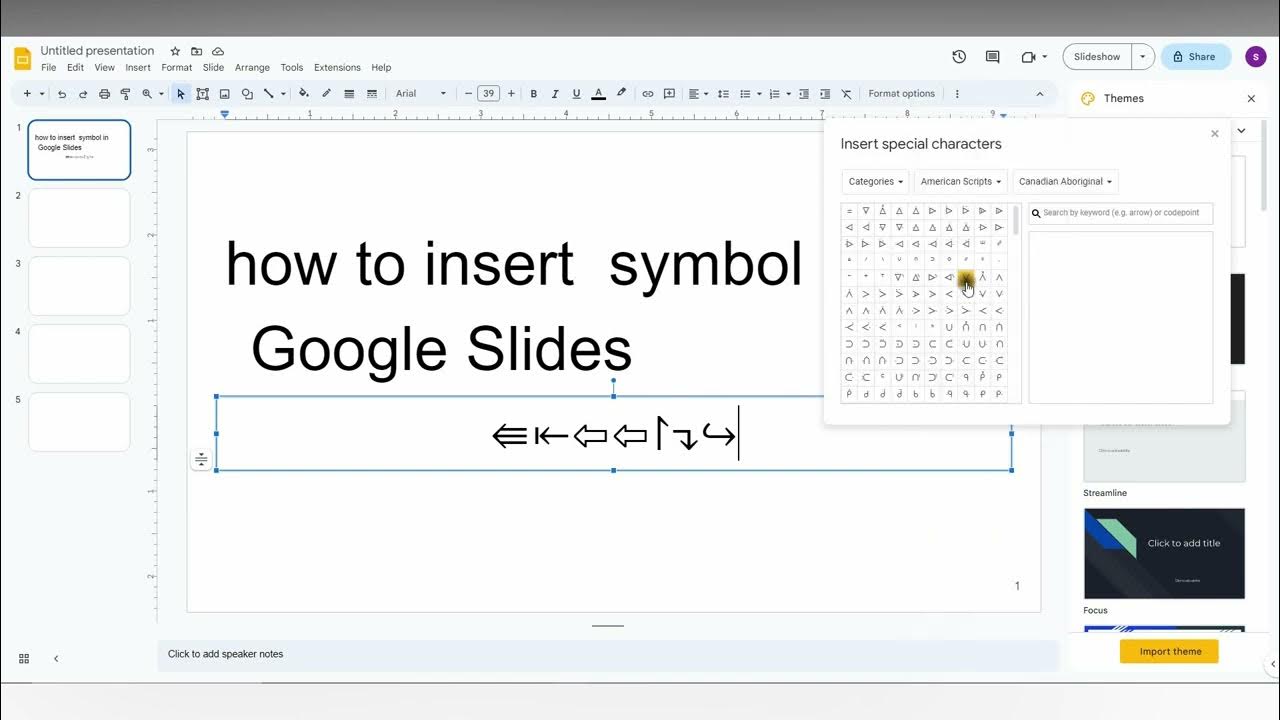Viewport: 1280px width, 720px height.
Task: Select the text box tool
Action: pos(203,94)
